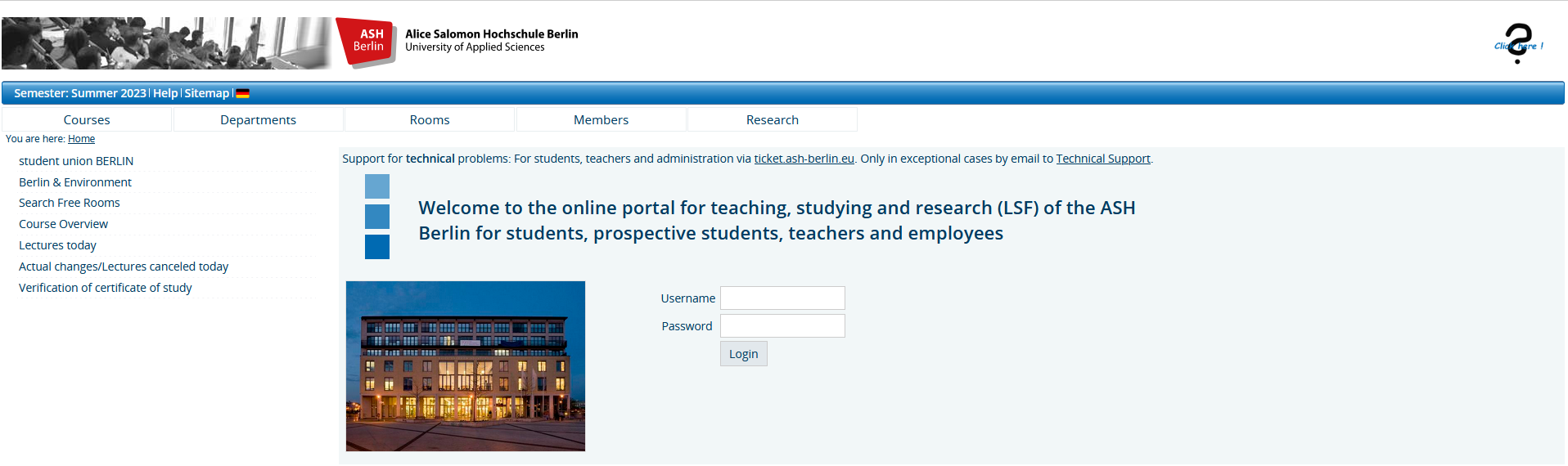Open the ticket.ash-berlin.eu support link
1568x466 pixels.
804,159
